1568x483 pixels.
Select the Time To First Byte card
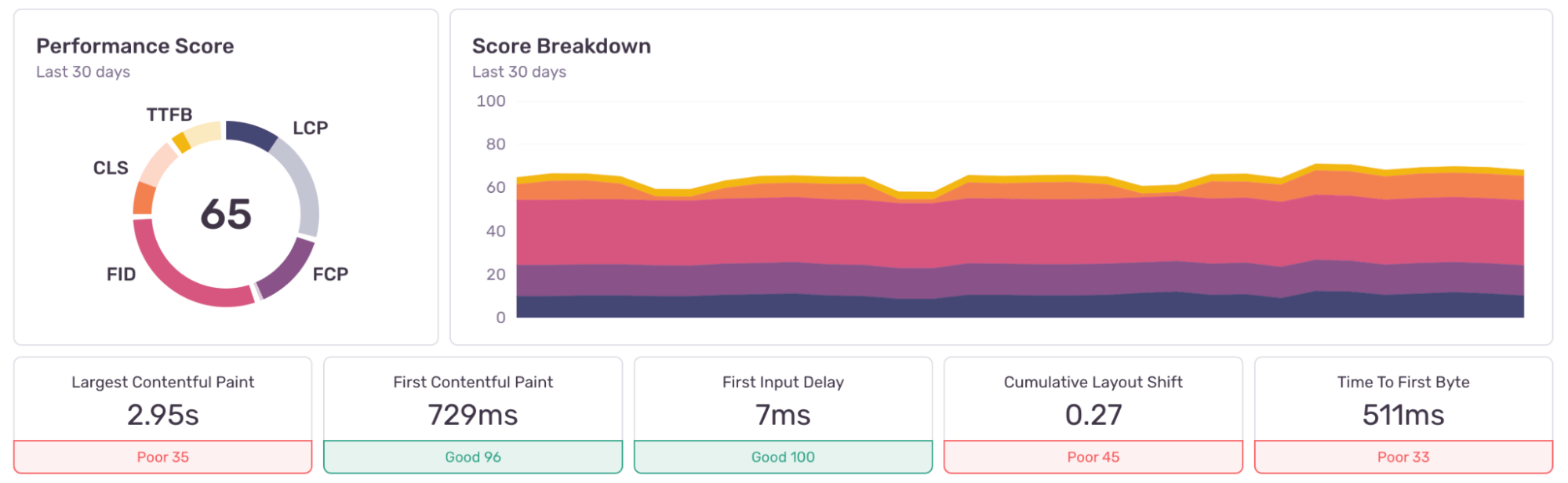1403,400
